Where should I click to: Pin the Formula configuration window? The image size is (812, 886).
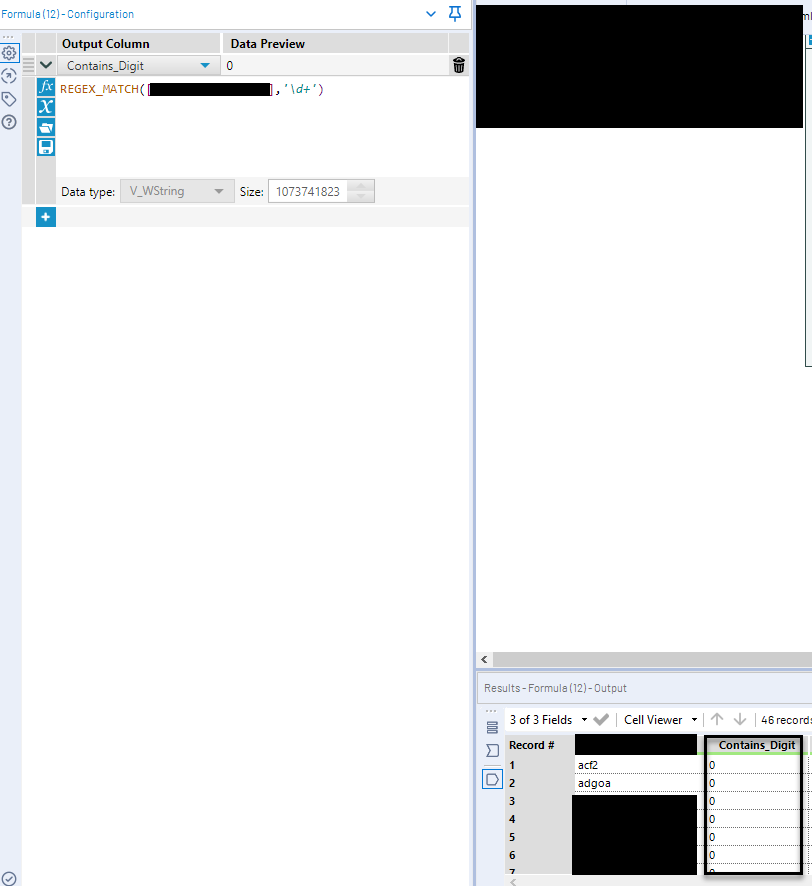coord(455,15)
